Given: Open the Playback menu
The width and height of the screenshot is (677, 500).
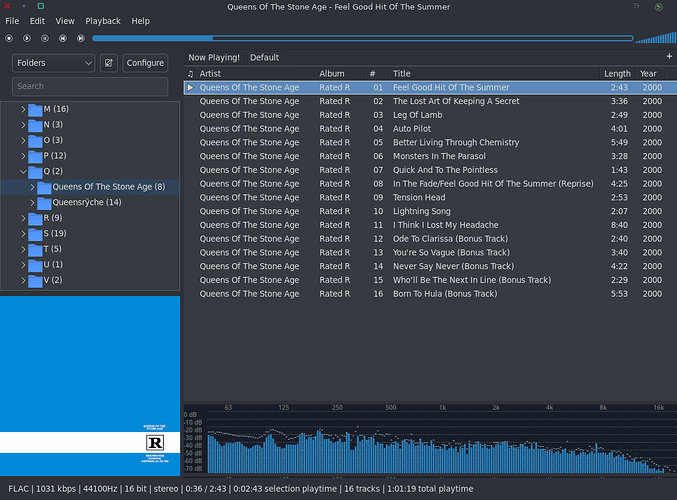Looking at the screenshot, I should 102,21.
